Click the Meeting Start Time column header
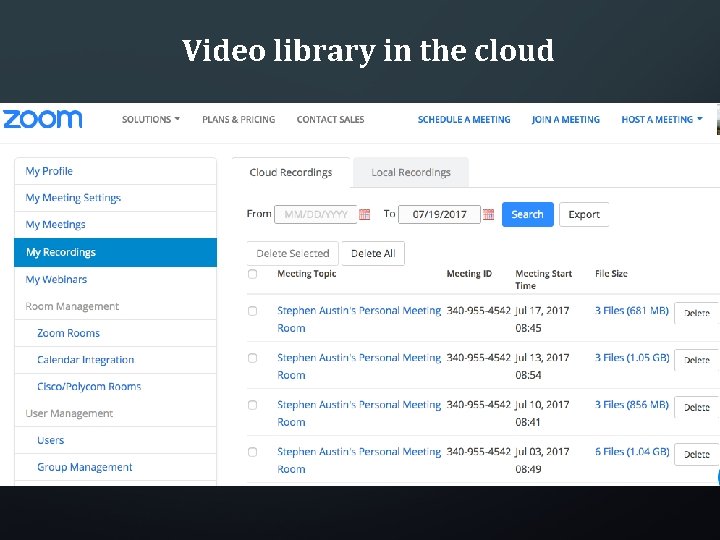Viewport: 720px width, 540px height. coord(544,280)
